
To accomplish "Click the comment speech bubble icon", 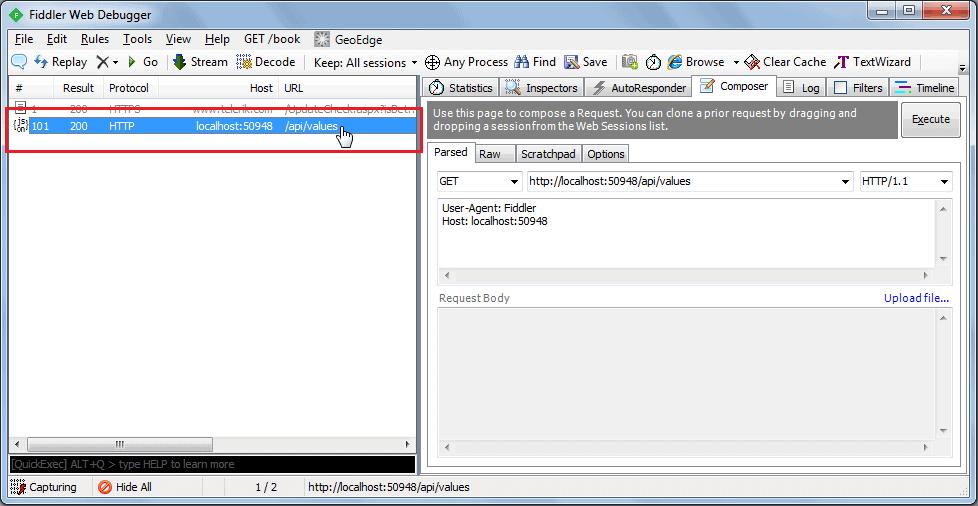I will [19, 62].
